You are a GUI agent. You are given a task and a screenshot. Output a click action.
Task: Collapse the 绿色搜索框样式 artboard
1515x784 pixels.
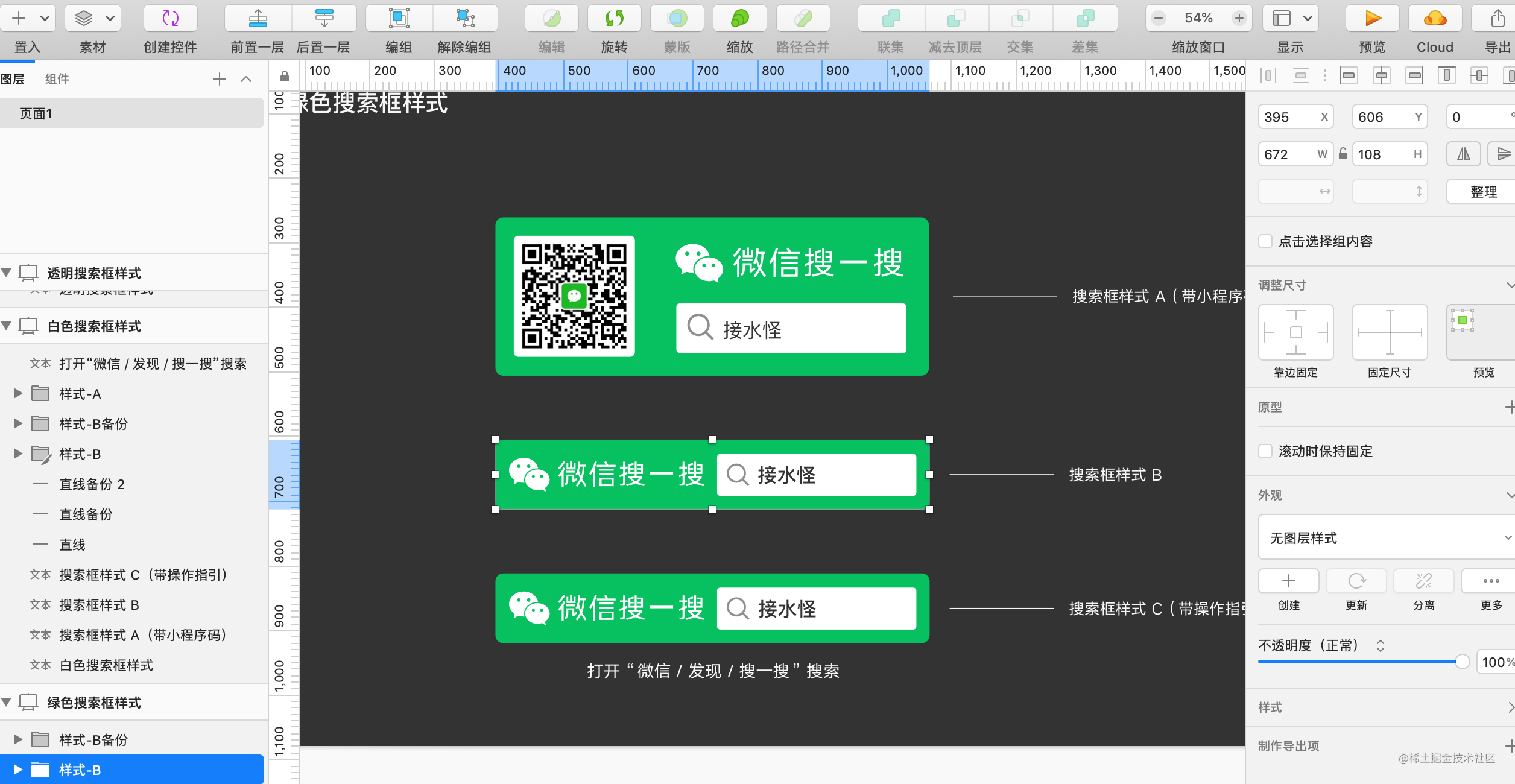(7, 702)
